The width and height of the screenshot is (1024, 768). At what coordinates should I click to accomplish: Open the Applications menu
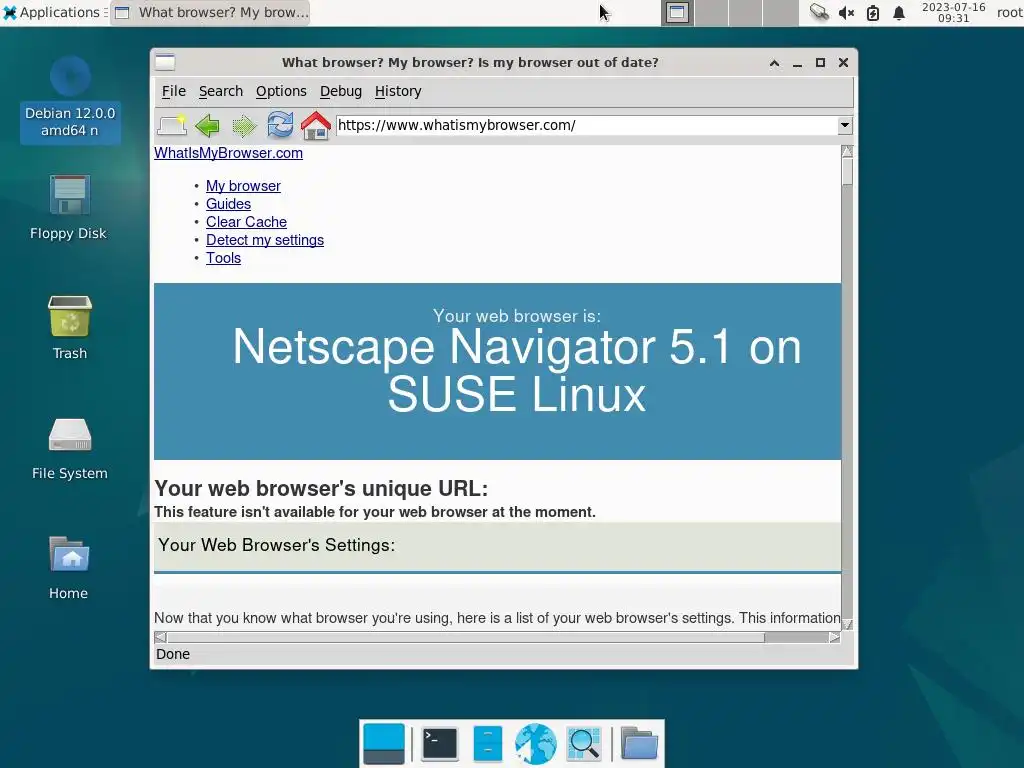pos(54,12)
